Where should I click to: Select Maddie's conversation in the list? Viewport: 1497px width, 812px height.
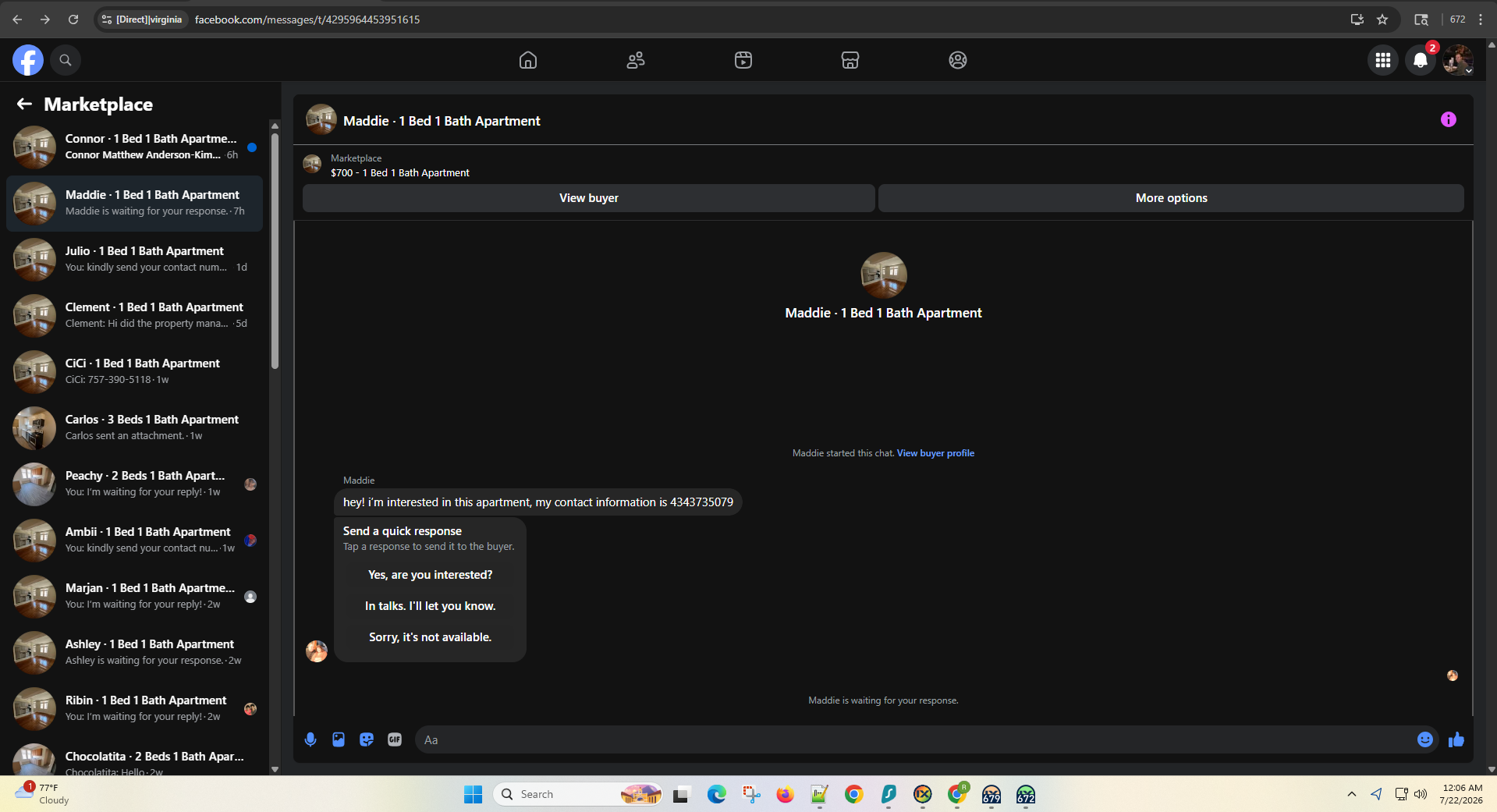click(135, 203)
